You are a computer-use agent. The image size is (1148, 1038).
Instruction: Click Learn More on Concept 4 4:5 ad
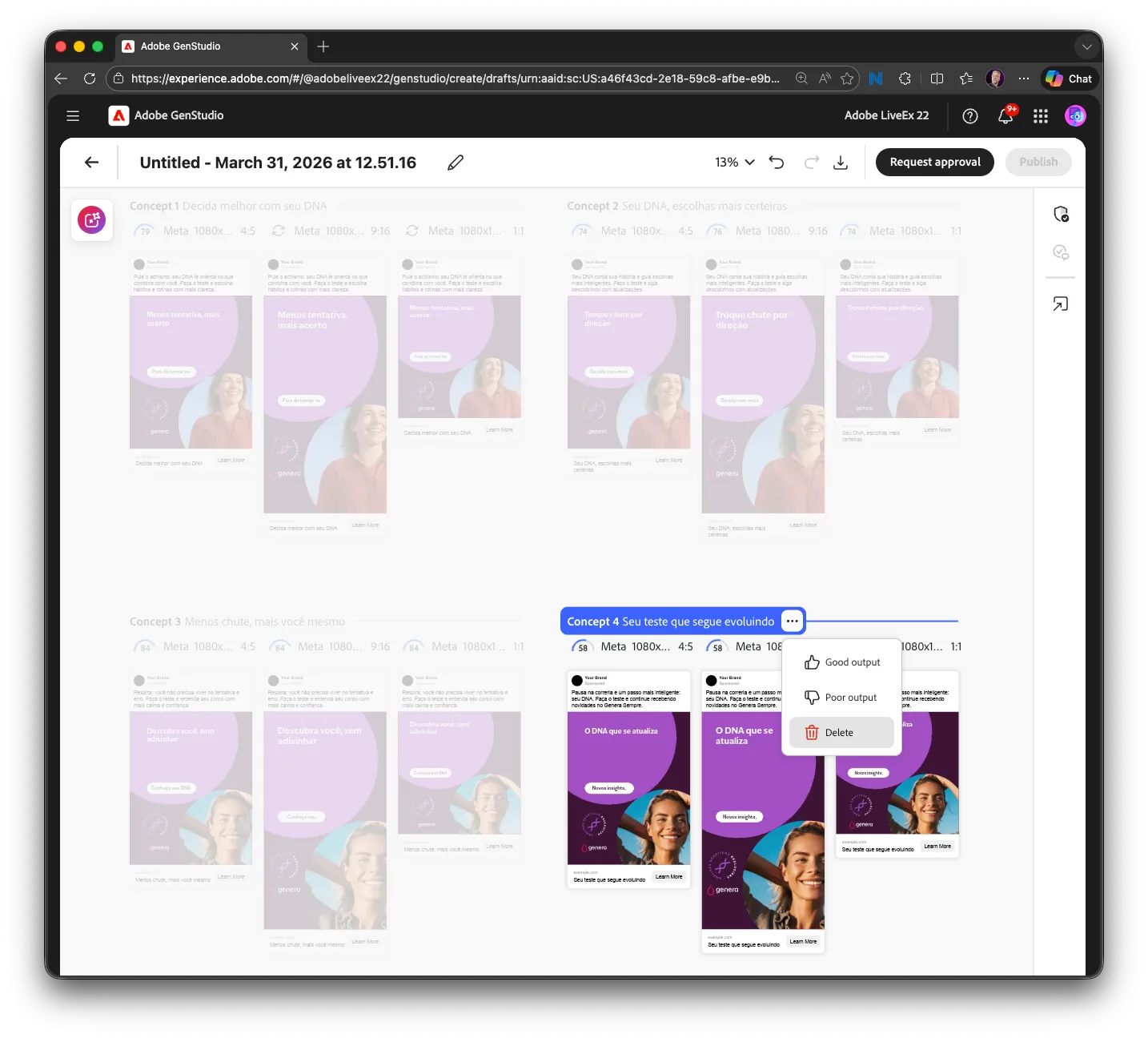tap(669, 877)
